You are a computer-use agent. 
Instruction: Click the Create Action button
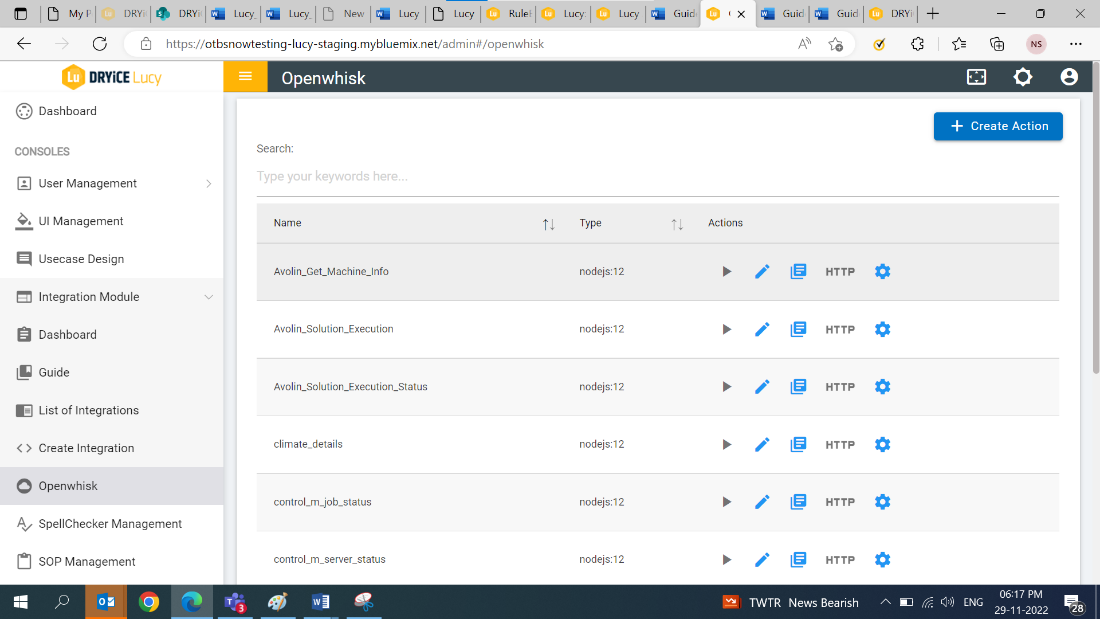[x=998, y=126]
